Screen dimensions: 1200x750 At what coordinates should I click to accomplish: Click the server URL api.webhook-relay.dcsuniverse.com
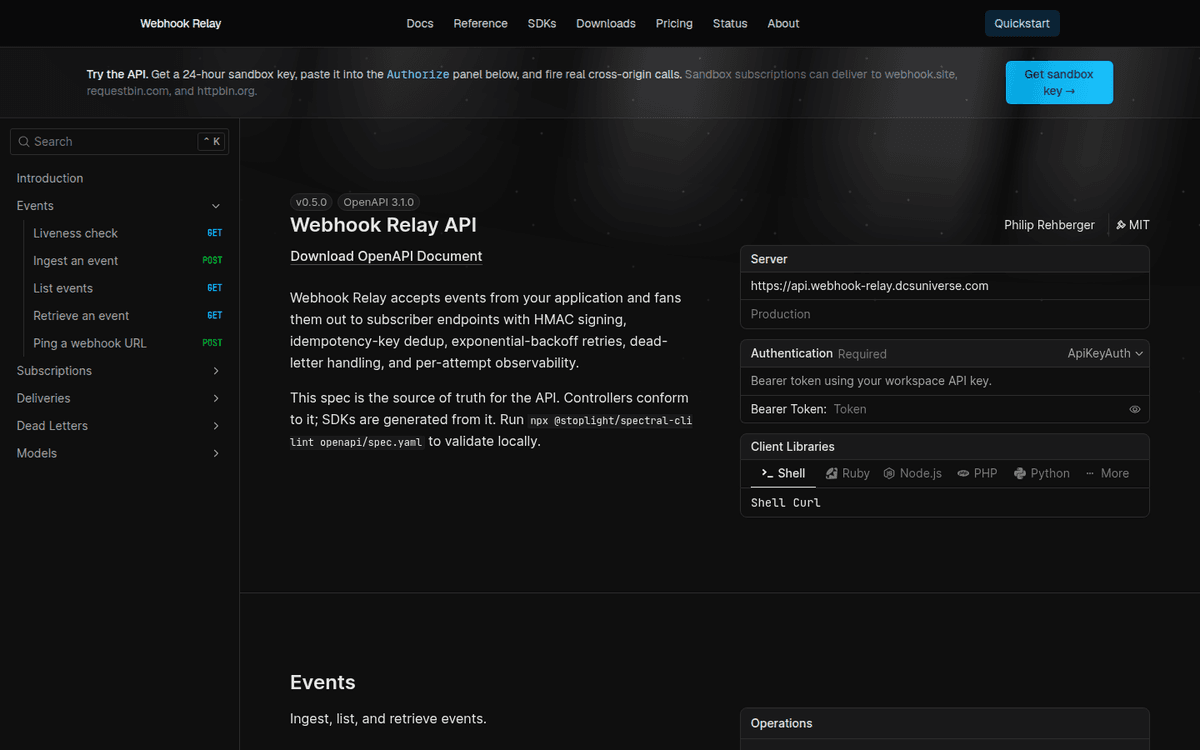click(869, 286)
